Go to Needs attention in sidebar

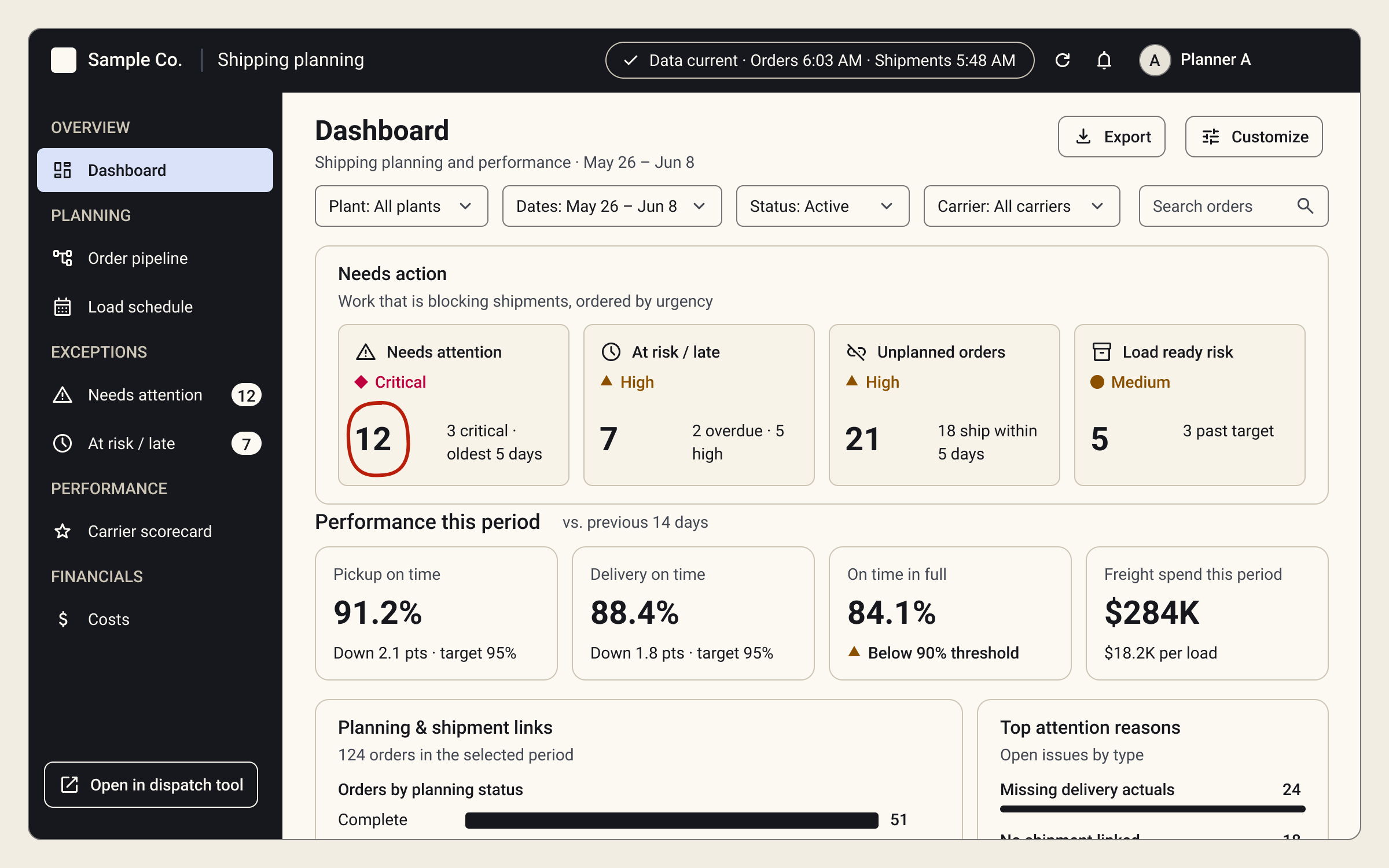click(x=155, y=395)
